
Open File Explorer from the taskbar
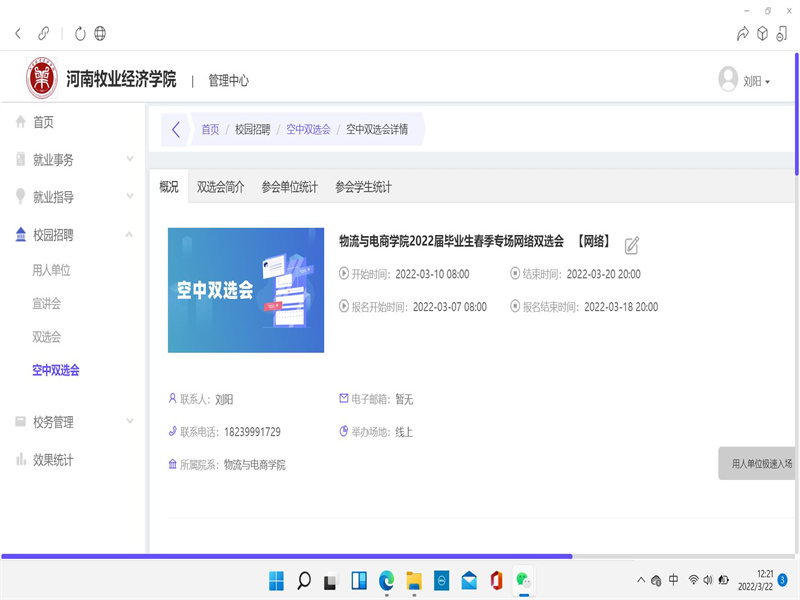pos(413,580)
